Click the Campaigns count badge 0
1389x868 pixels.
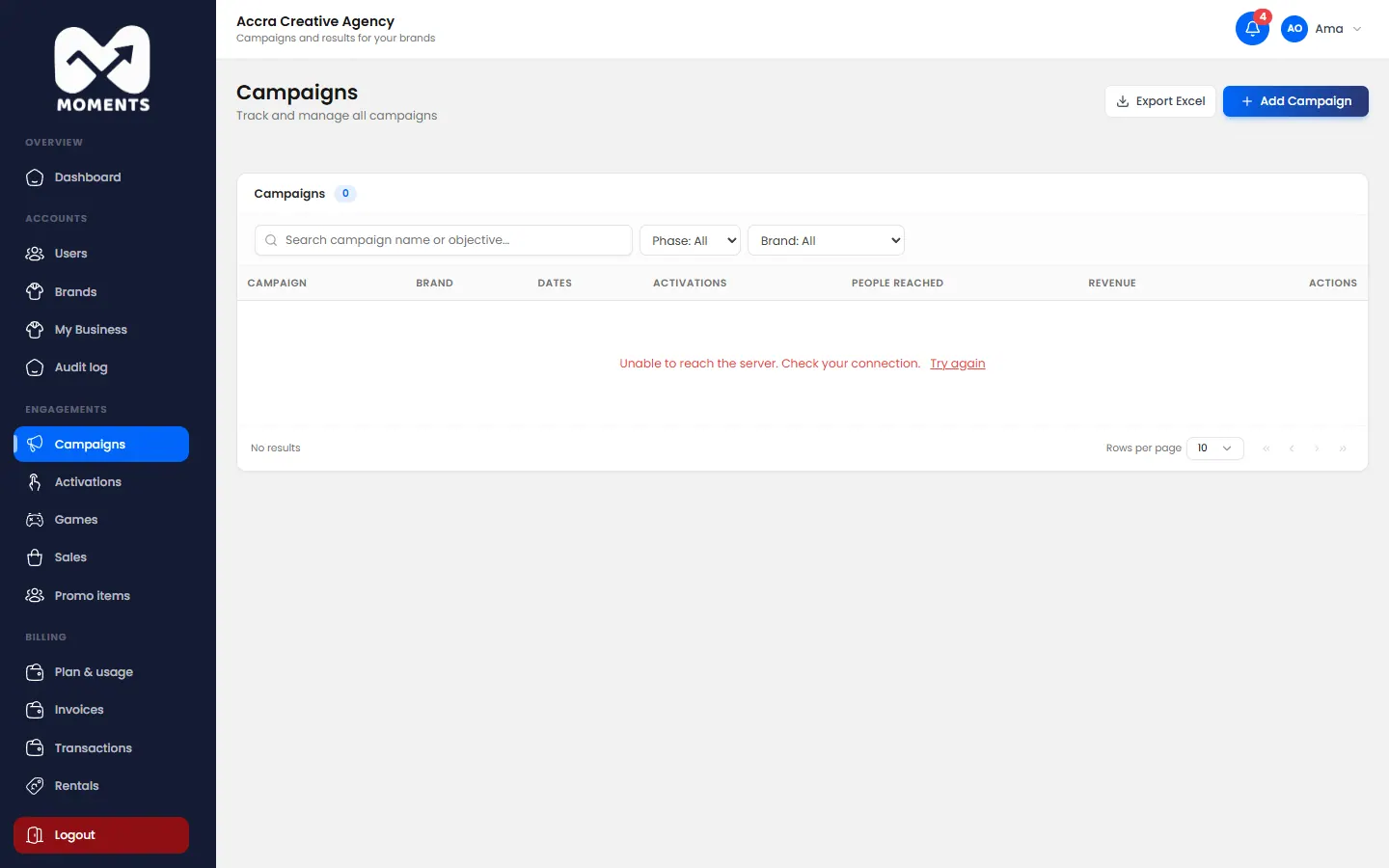[345, 194]
